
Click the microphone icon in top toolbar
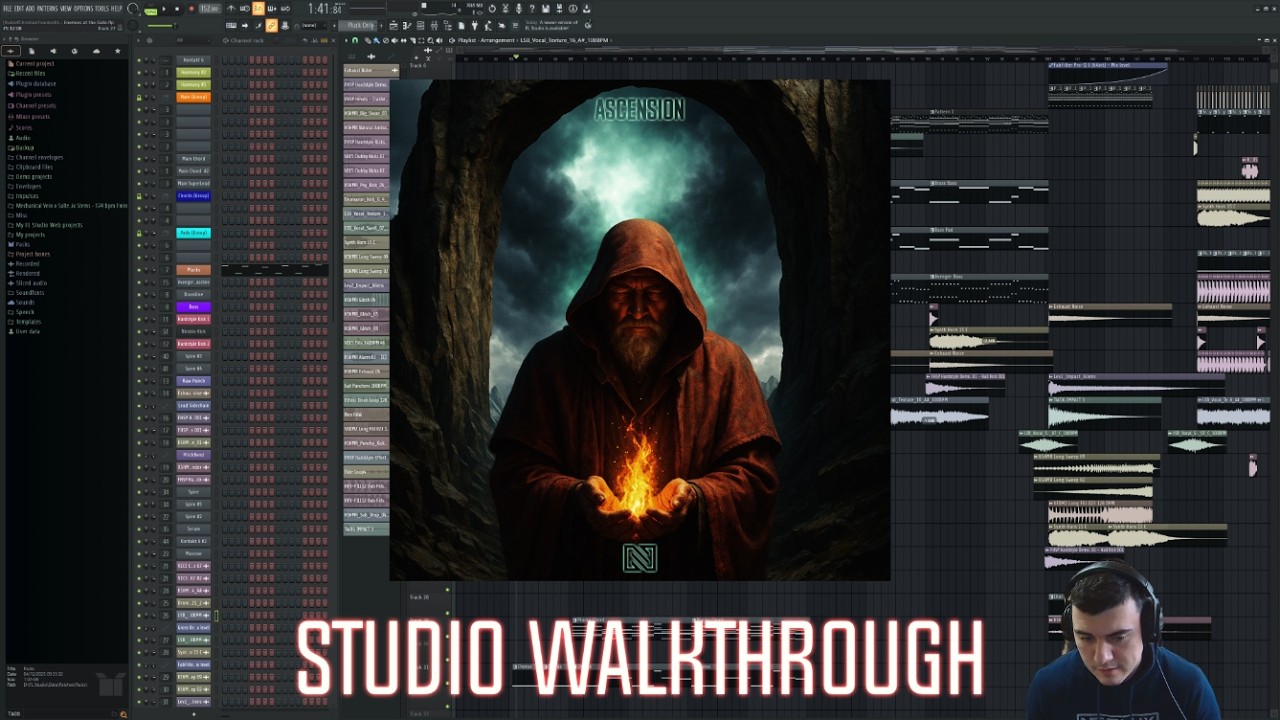[518, 9]
